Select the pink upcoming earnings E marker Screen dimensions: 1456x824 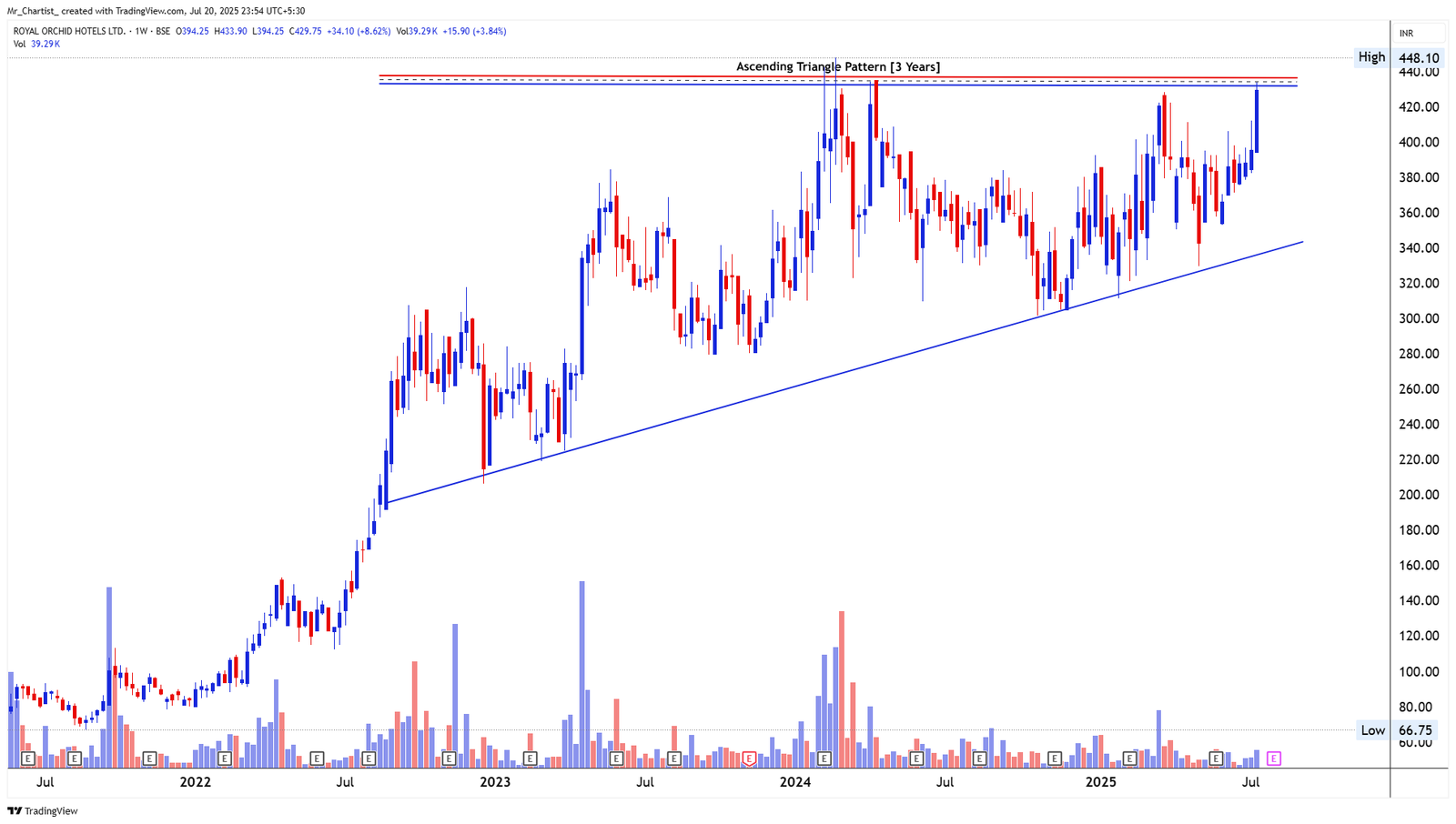[1272, 757]
